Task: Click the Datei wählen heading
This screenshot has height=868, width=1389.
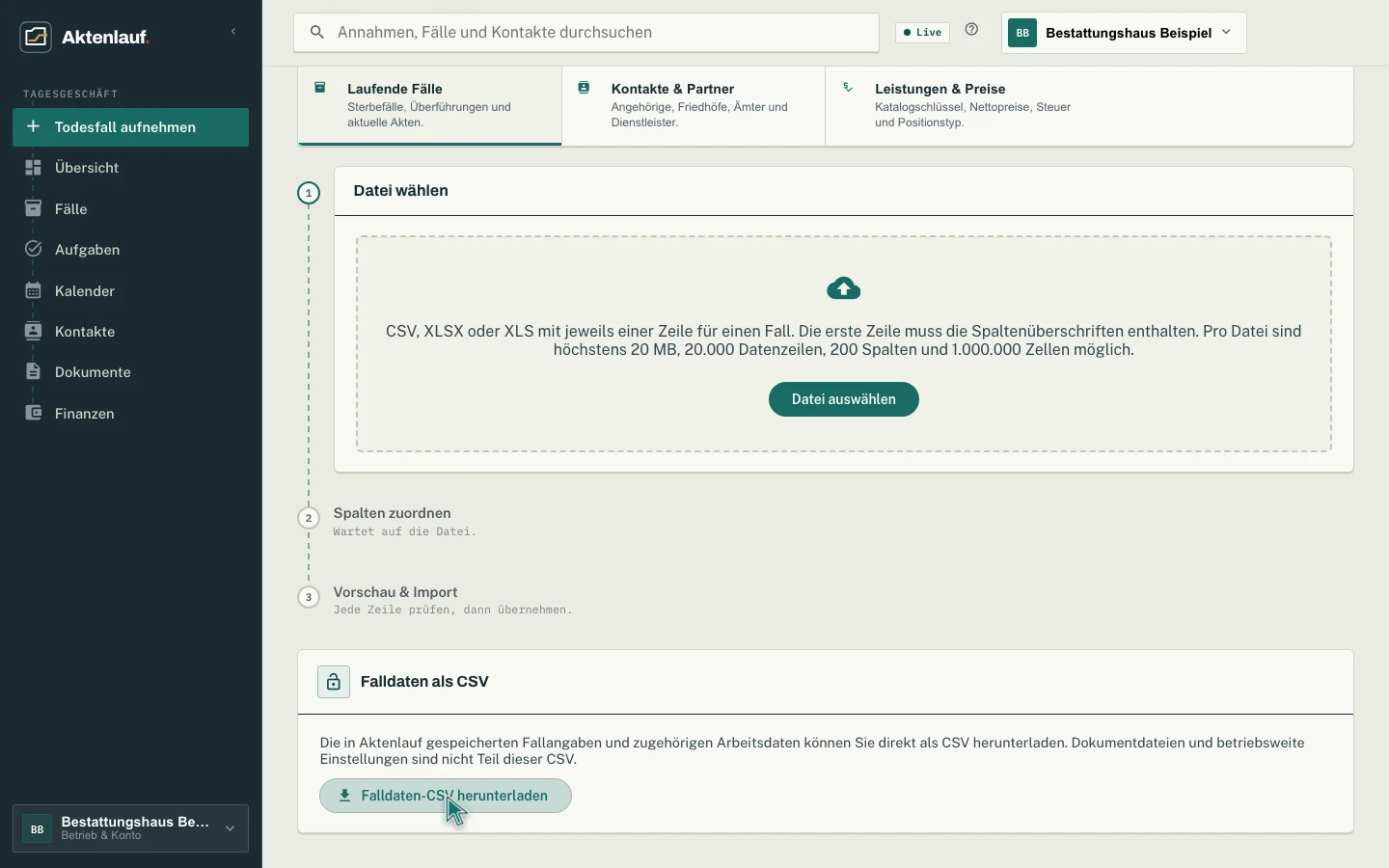Action: pos(401,191)
